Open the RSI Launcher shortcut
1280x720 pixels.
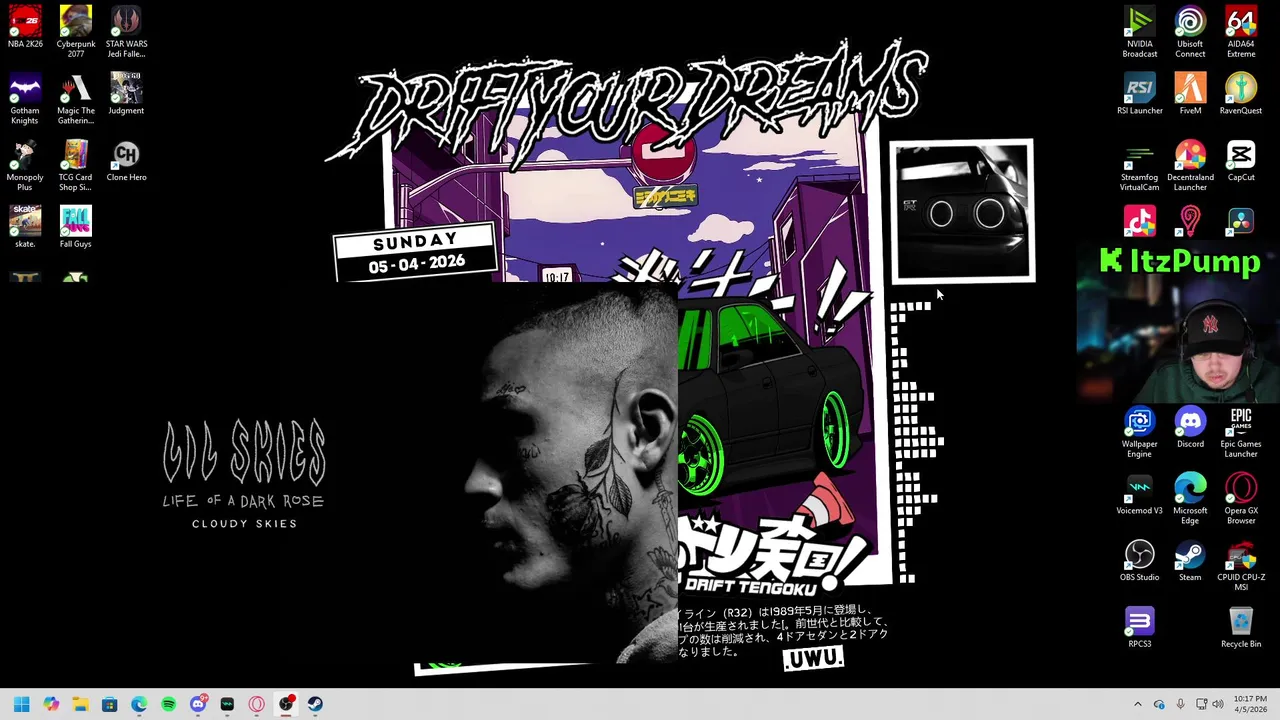(x=1139, y=93)
